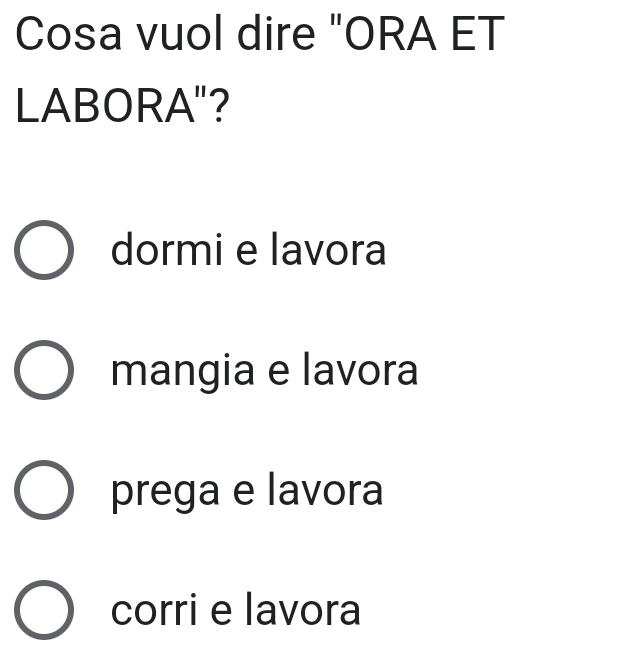Click "lavora" in the corri option
This screenshot has width=618, height=658.
(x=304, y=610)
